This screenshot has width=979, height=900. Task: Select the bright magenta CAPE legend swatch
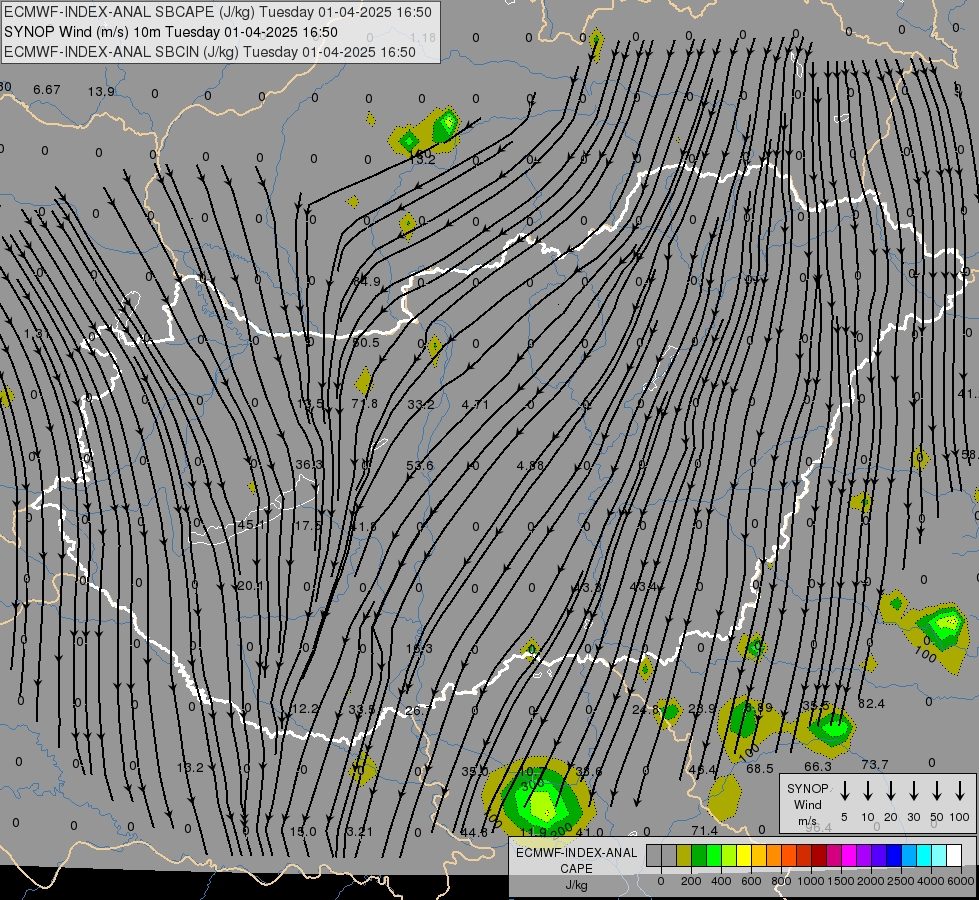pyautogui.click(x=849, y=856)
